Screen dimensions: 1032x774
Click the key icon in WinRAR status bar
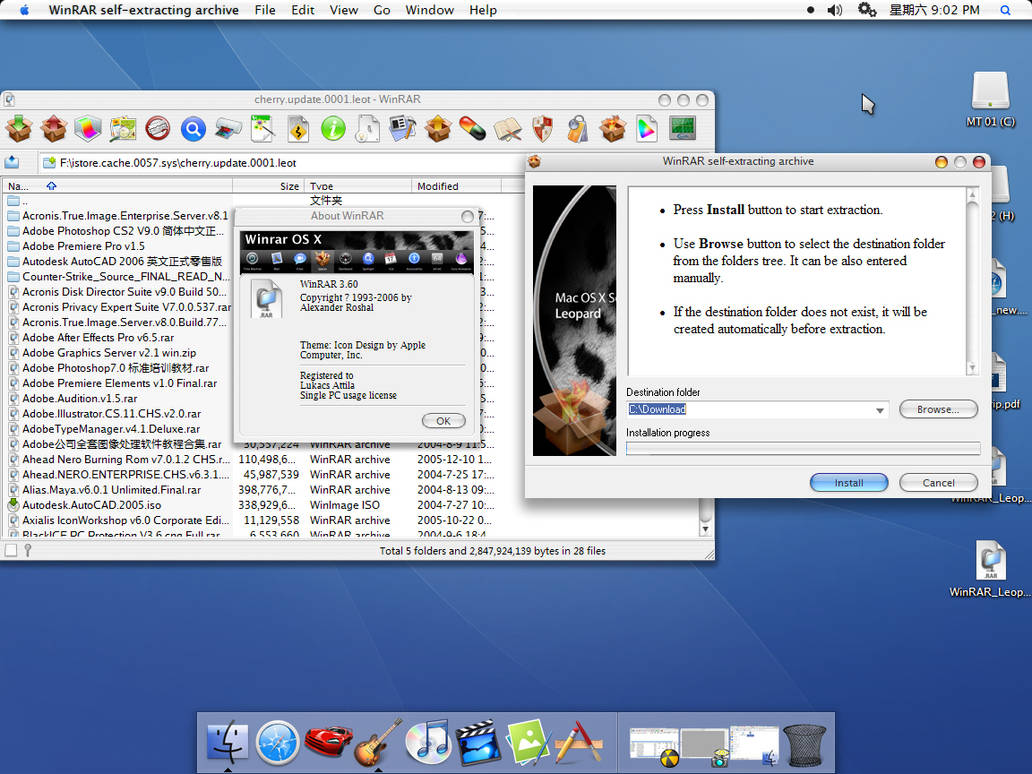[28, 551]
